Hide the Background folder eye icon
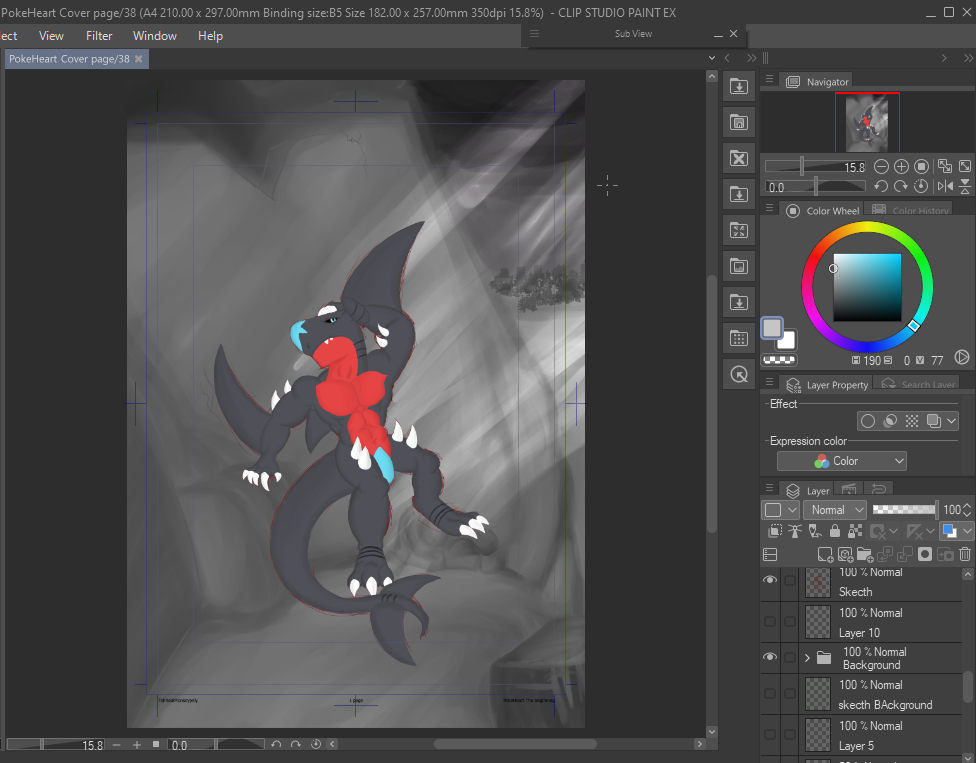 pos(770,657)
